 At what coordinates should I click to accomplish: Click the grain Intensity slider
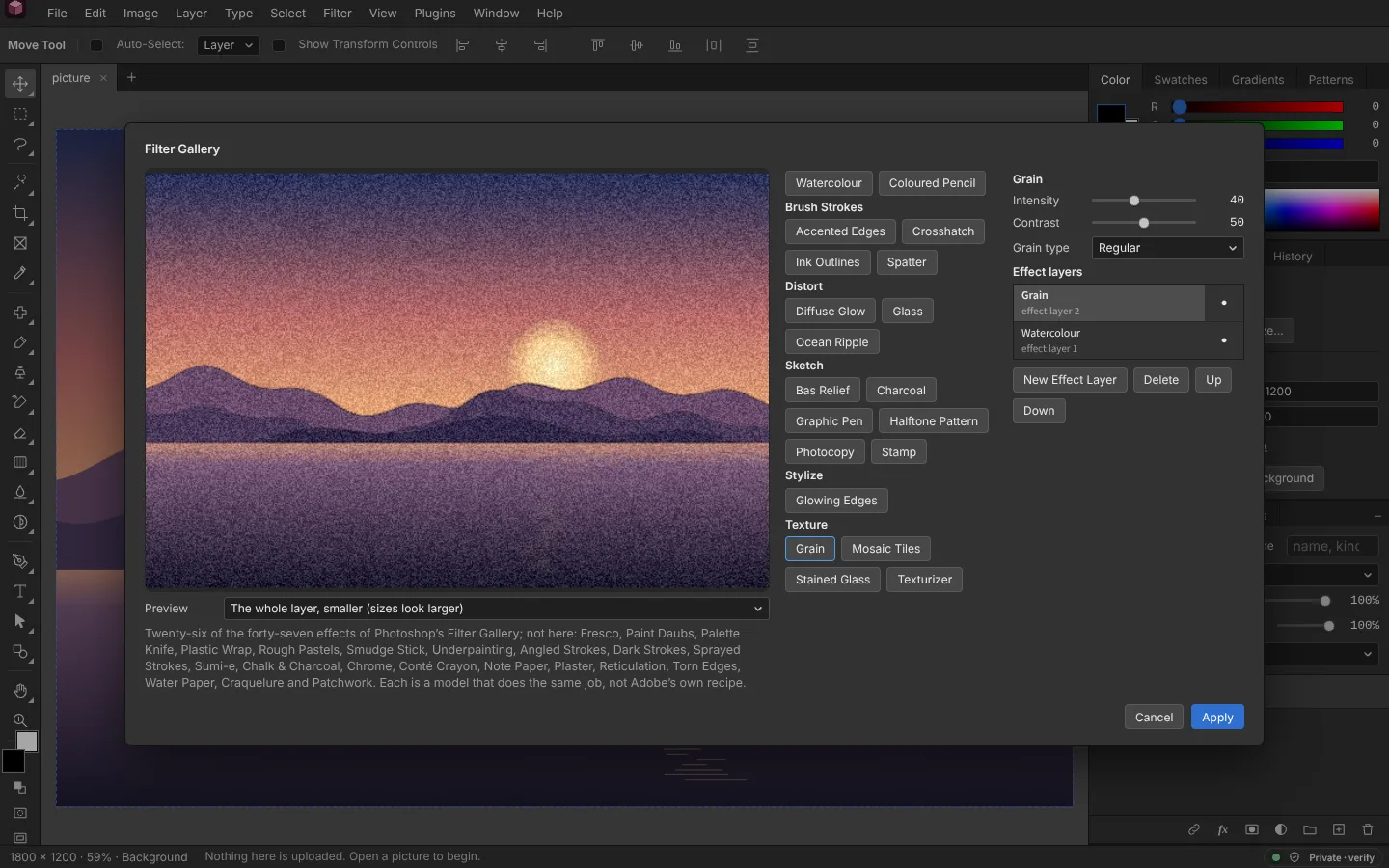tap(1144, 201)
